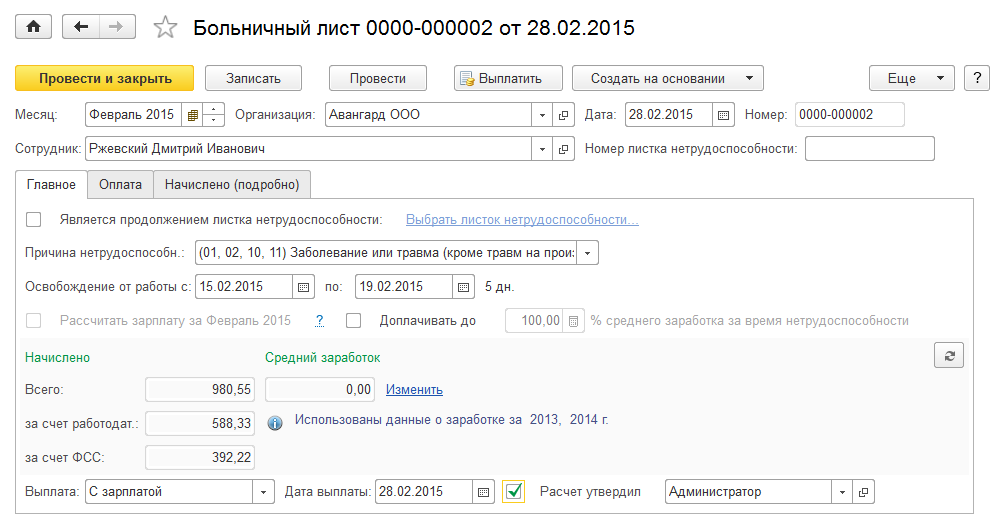This screenshot has width=990, height=516.
Task: Uncheck the Расчет утвердил checkbox
Action: [514, 492]
